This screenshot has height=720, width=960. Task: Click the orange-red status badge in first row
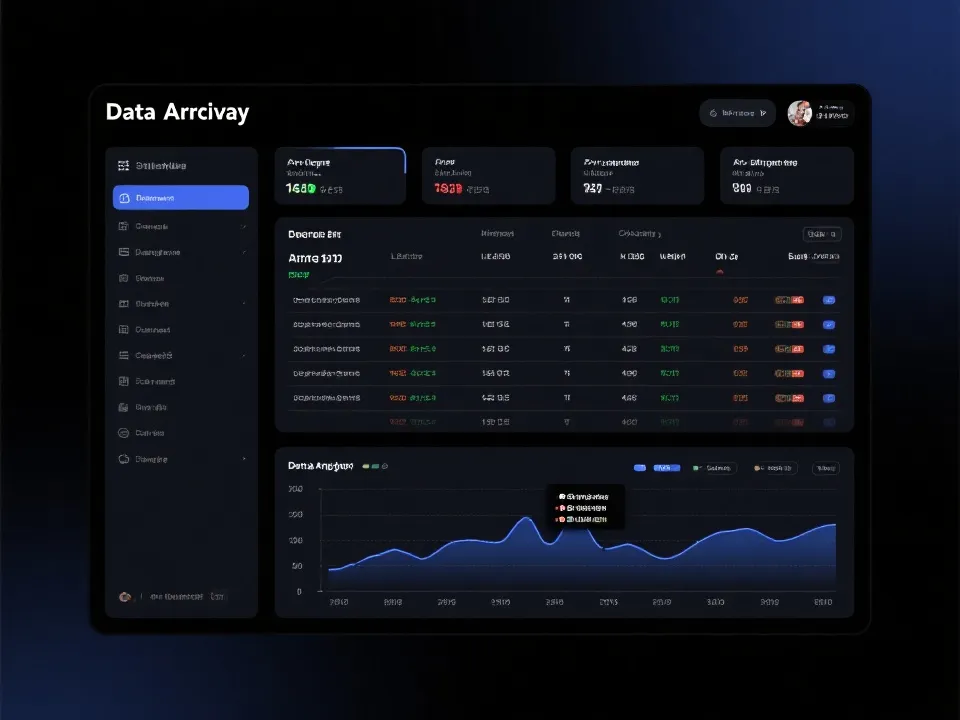tap(789, 300)
